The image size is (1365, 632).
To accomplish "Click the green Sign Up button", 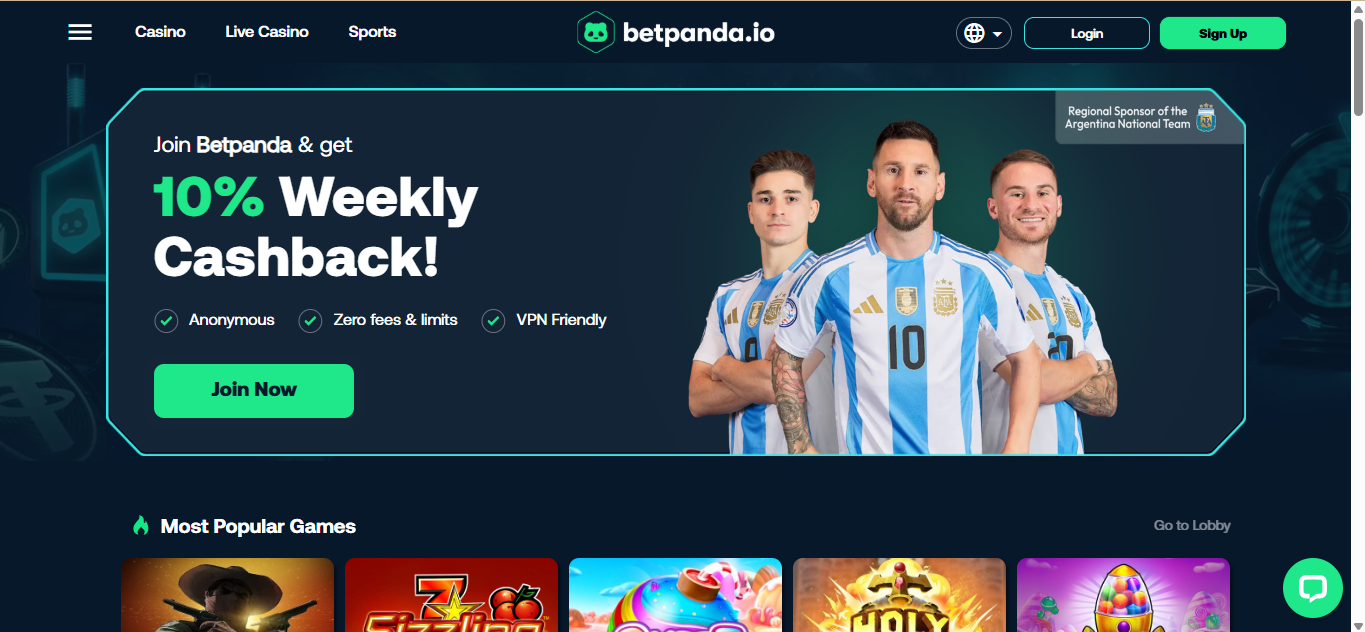I will click(x=1223, y=33).
